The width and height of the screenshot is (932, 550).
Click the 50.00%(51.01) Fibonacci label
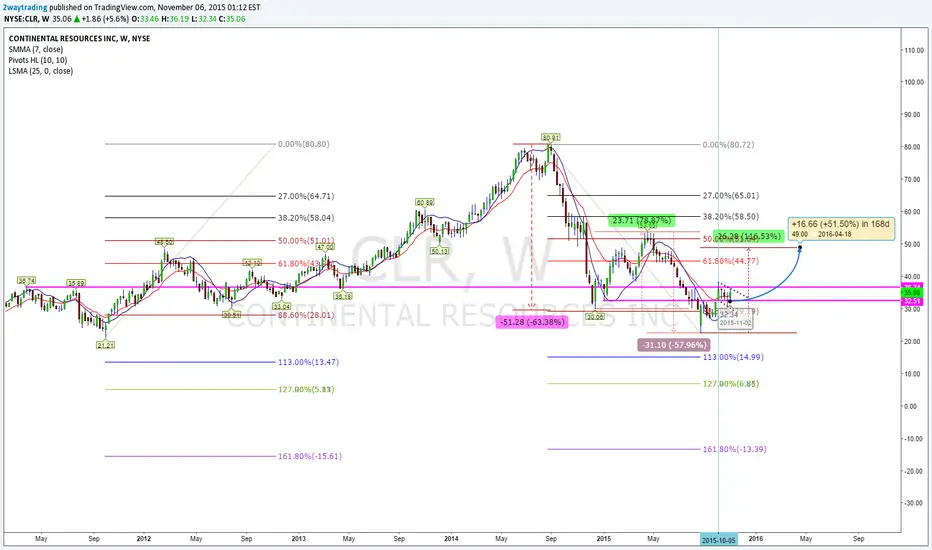click(306, 241)
